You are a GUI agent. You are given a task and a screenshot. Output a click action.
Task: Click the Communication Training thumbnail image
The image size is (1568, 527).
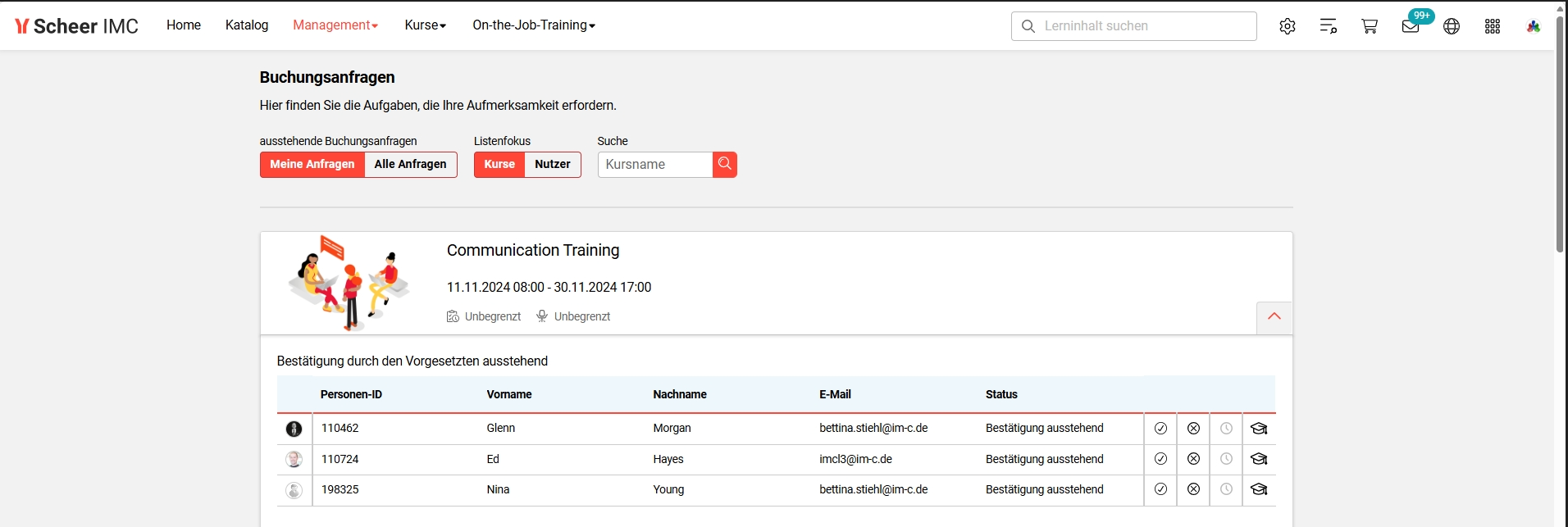coord(349,283)
